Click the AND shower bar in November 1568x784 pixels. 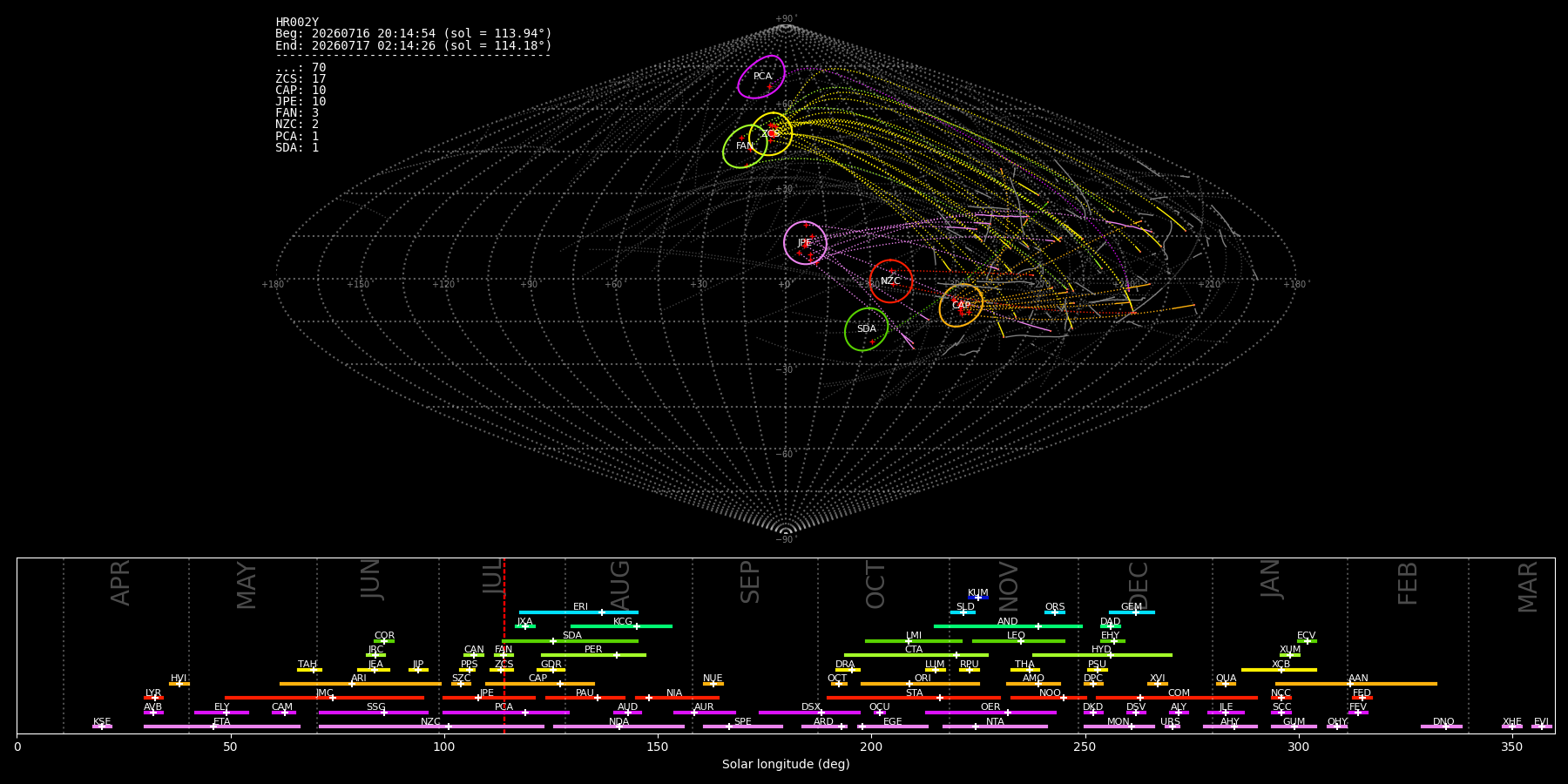tap(1008, 626)
